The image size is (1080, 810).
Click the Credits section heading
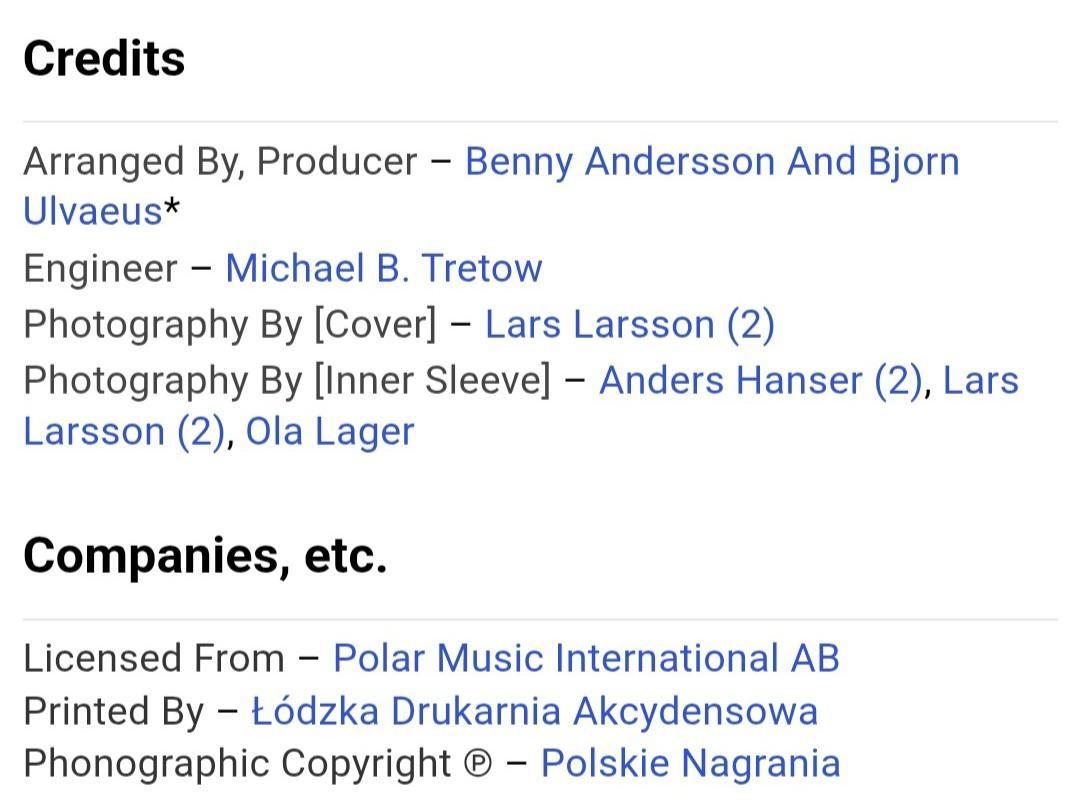104,59
